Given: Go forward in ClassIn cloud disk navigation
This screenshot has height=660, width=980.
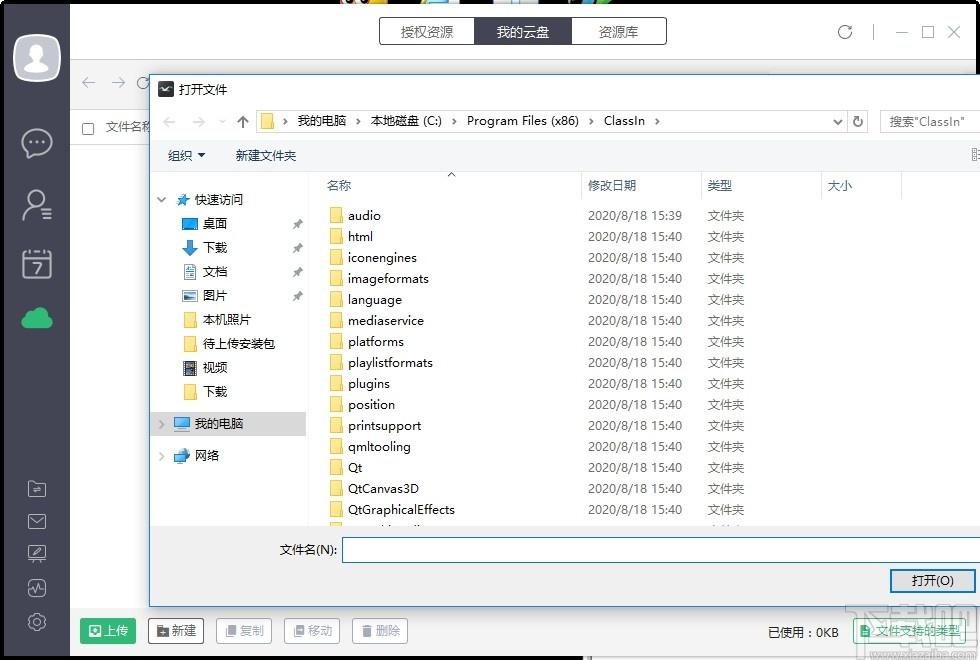Looking at the screenshot, I should [x=118, y=82].
